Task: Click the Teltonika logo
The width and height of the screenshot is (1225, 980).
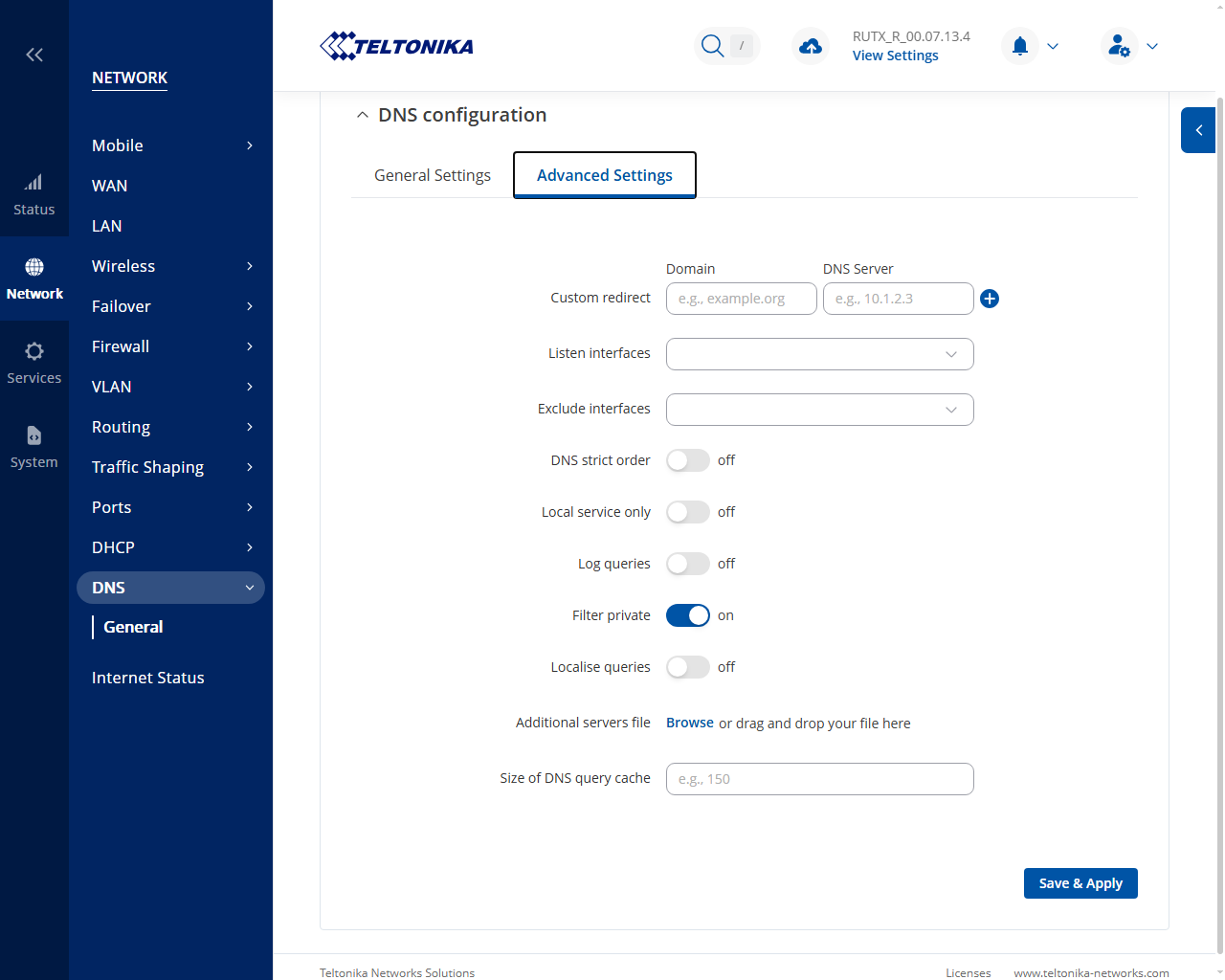Action: pyautogui.click(x=396, y=46)
